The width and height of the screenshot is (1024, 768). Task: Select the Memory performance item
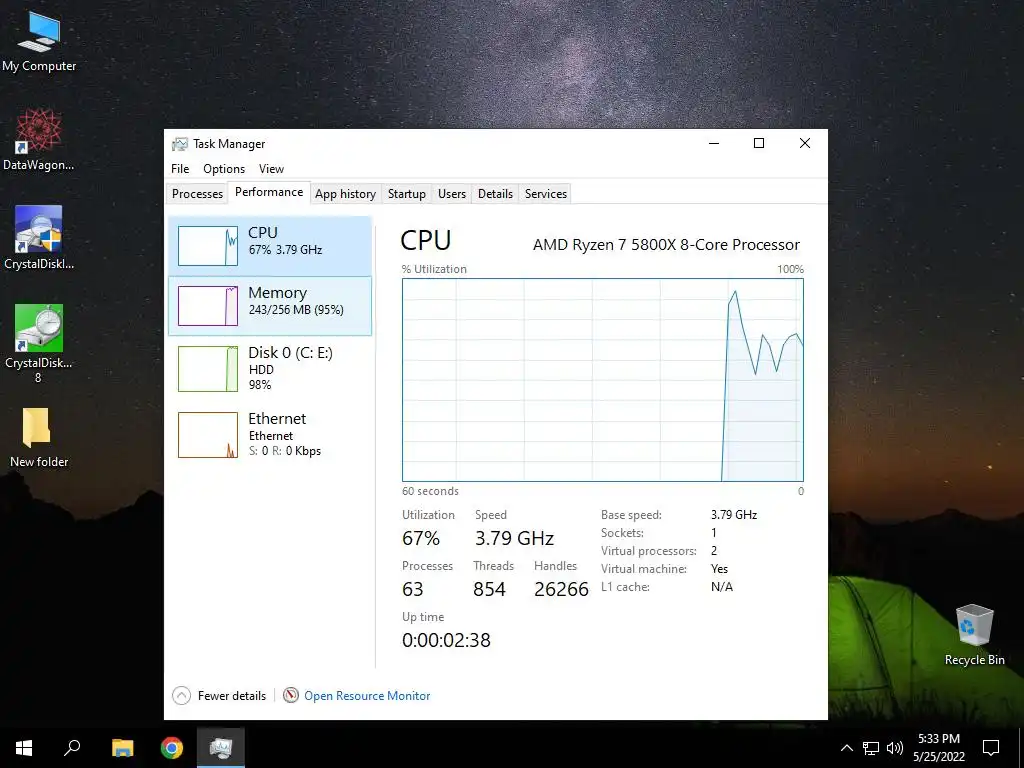click(270, 306)
